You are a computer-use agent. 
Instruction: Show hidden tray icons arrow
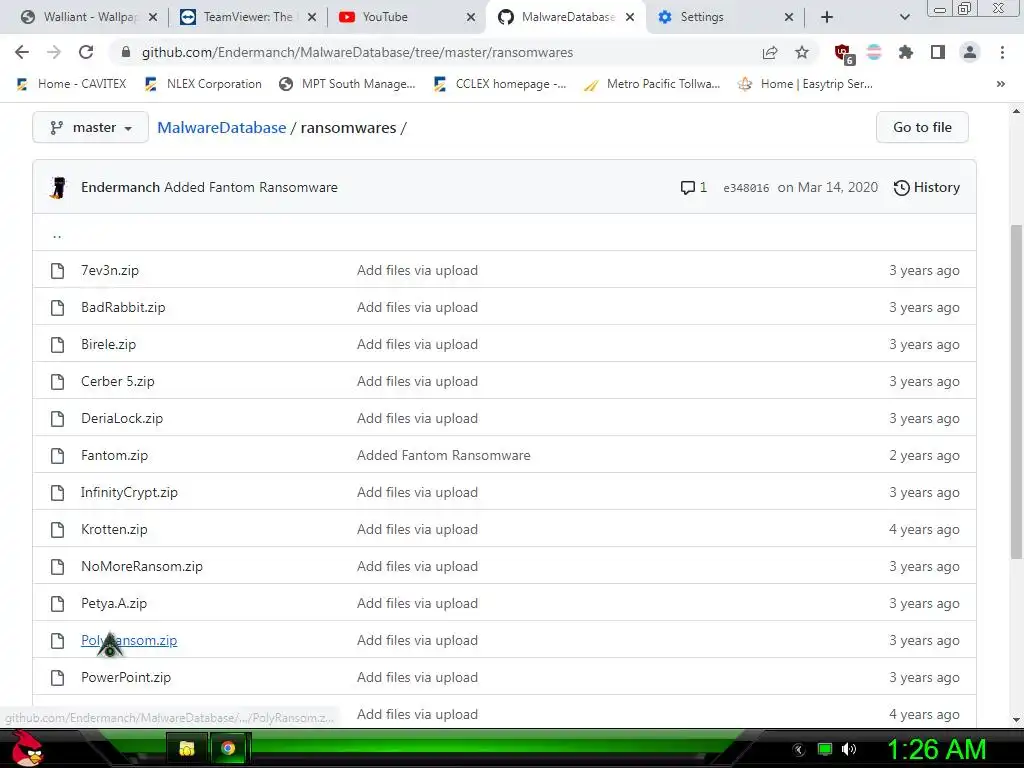click(799, 750)
